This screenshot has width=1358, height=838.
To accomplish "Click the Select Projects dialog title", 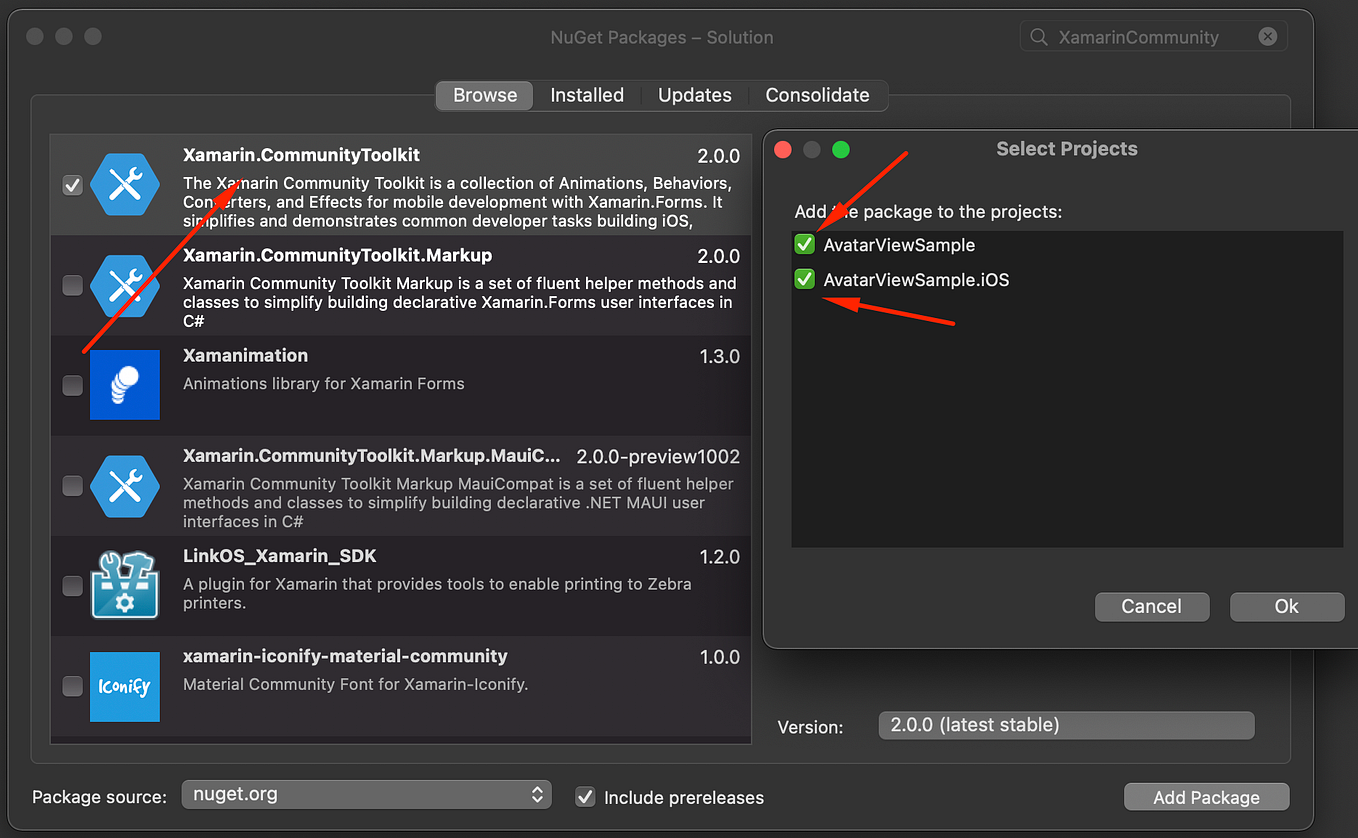I will (x=1067, y=149).
